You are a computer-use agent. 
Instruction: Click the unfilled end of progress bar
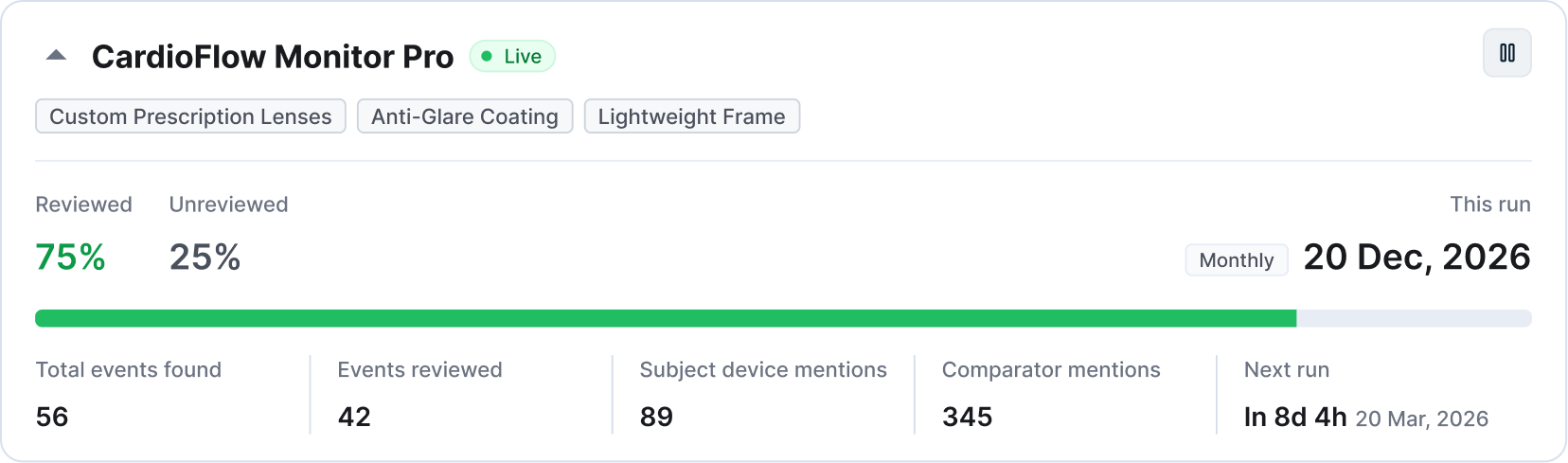coord(1414,318)
